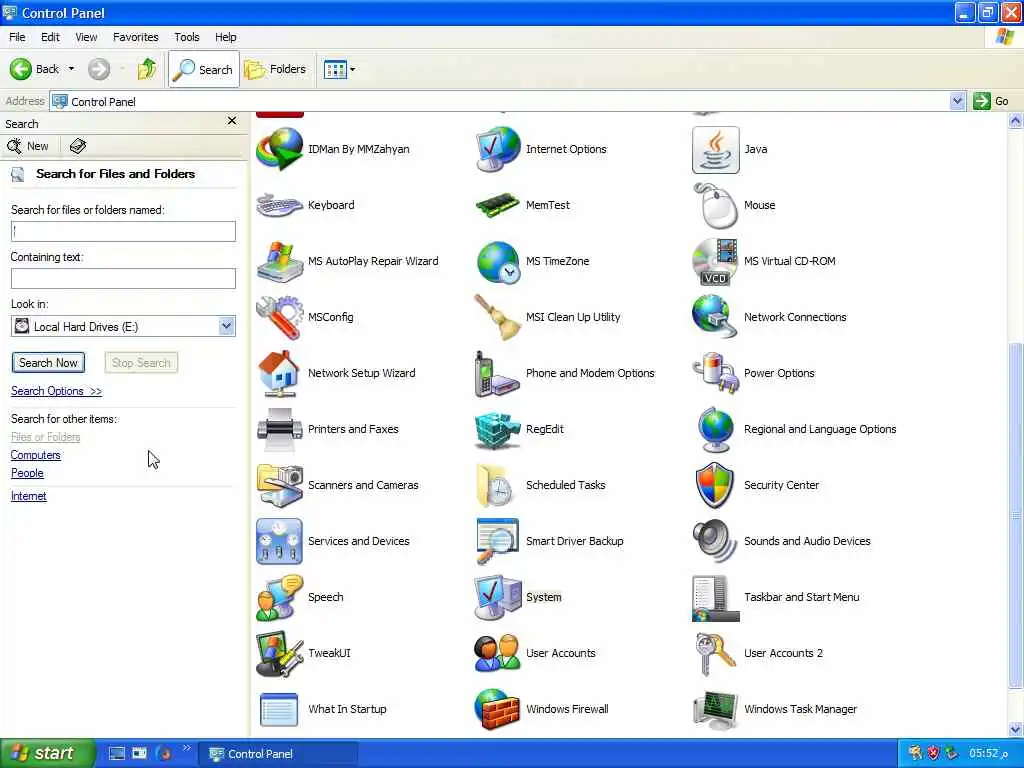
Task: Open the Network Connections icon
Action: tap(716, 317)
